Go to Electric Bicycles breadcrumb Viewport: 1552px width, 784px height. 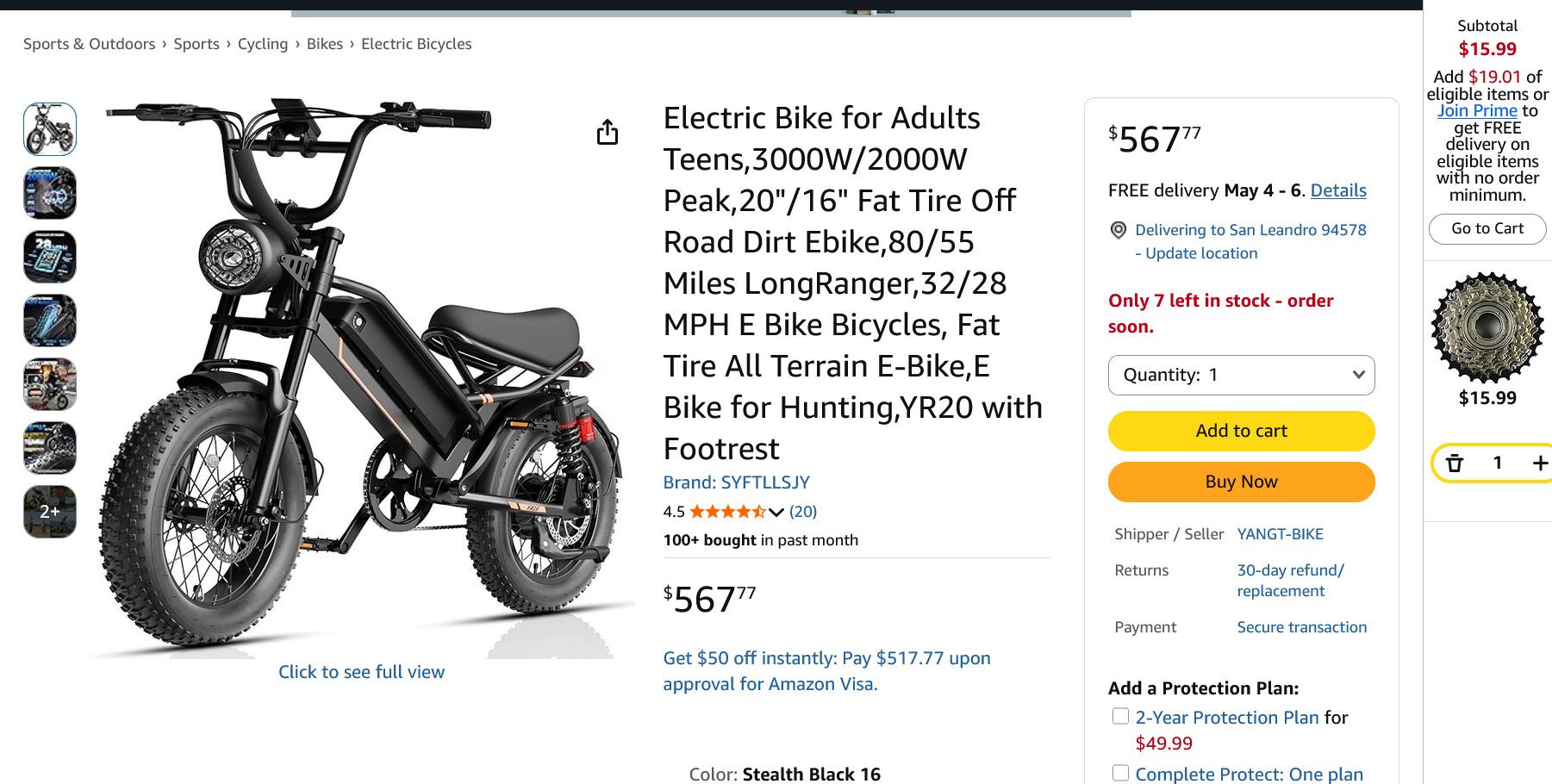click(416, 44)
